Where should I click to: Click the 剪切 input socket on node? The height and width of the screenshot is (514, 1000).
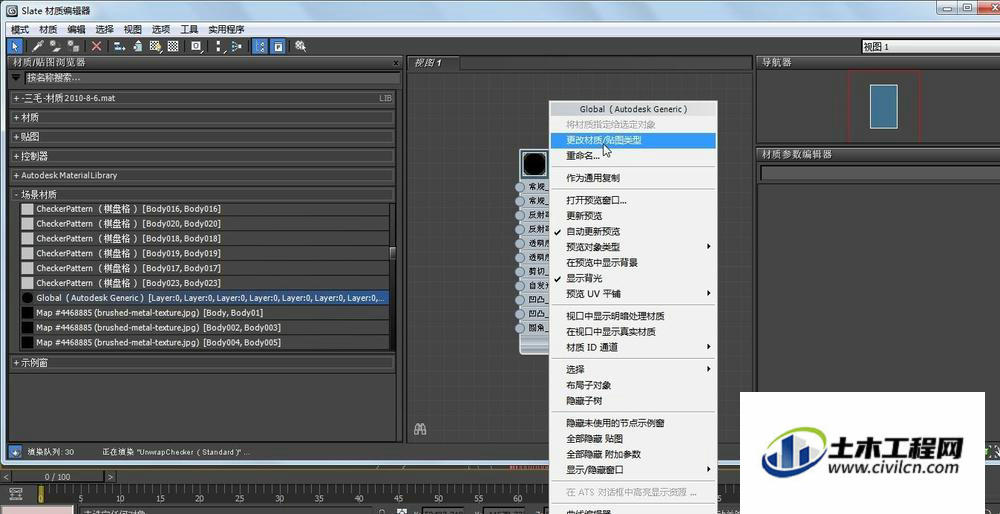520,271
